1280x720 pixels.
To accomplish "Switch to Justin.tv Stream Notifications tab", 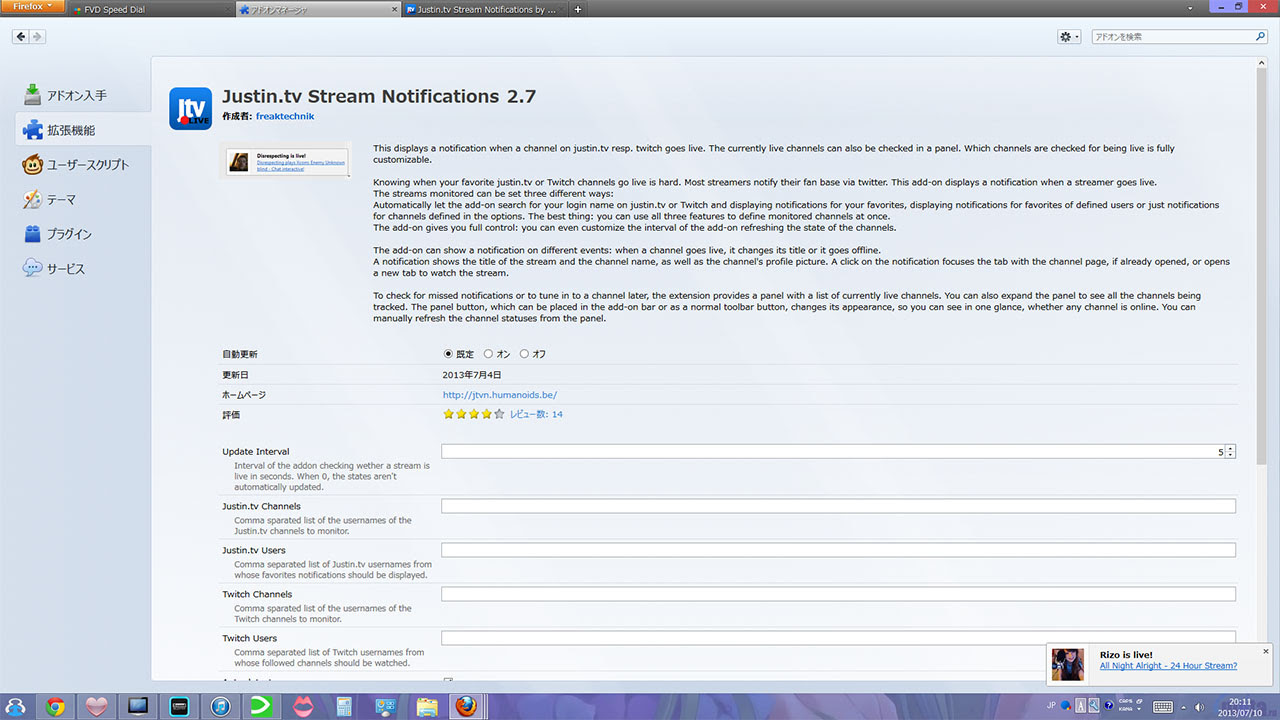I will click(485, 9).
